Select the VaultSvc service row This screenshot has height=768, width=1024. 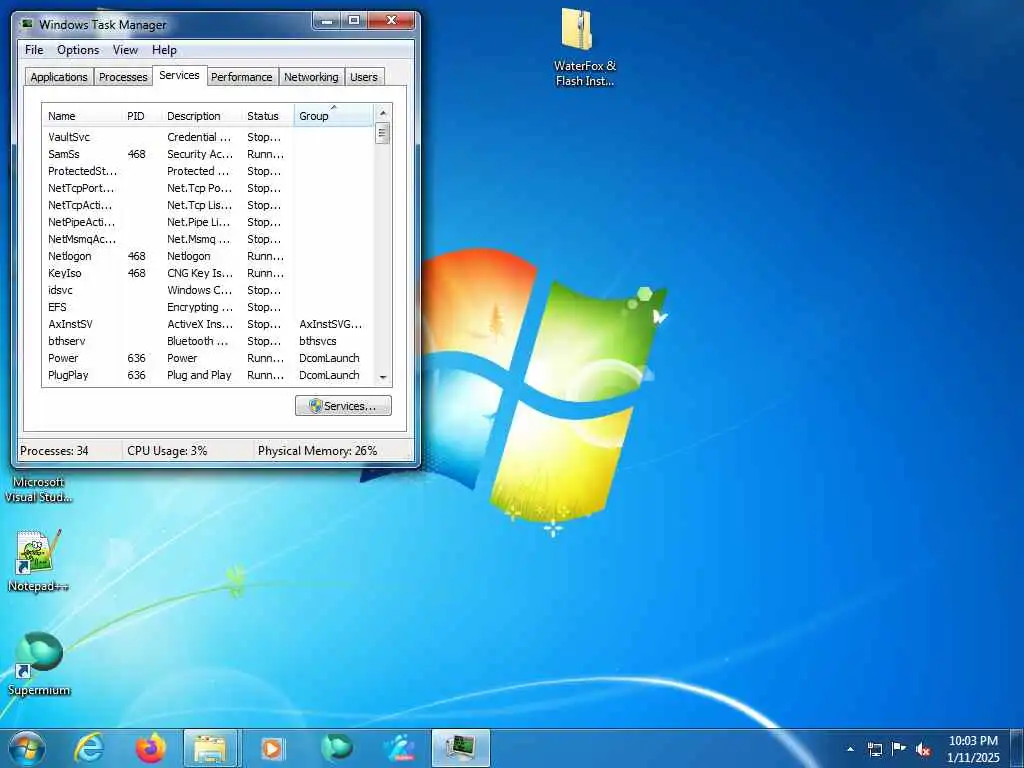208,137
